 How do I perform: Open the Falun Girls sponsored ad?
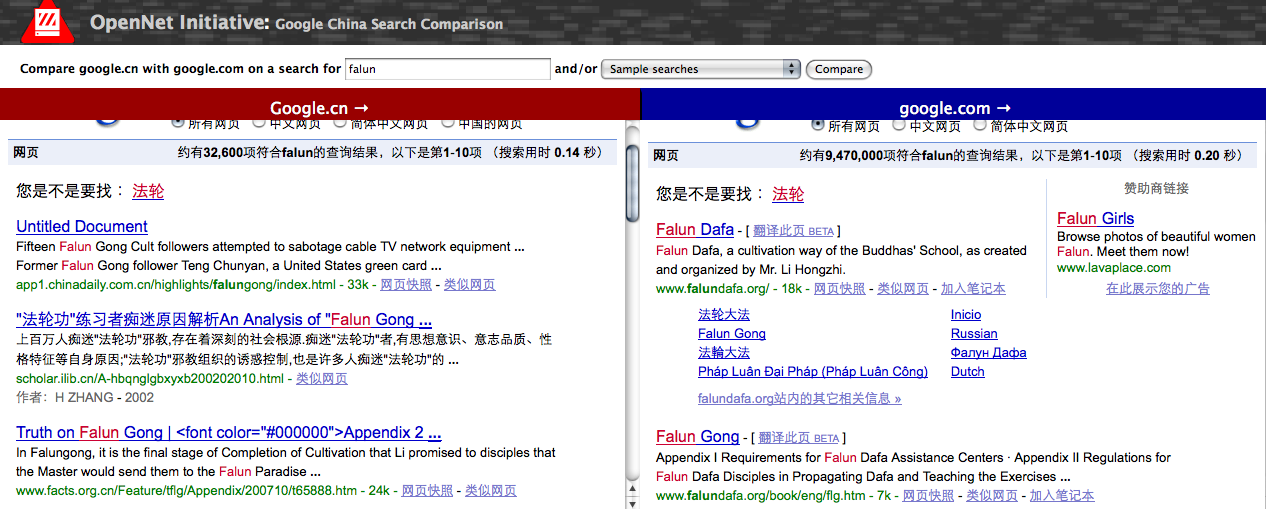point(1095,219)
